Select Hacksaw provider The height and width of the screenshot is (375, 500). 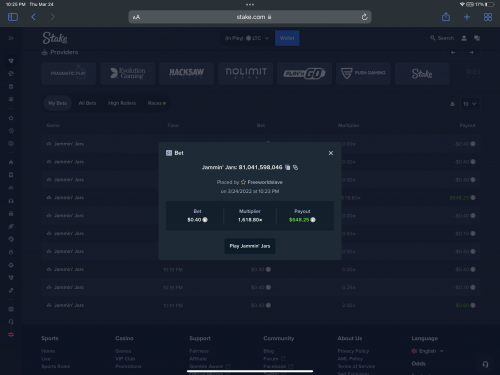(186, 73)
